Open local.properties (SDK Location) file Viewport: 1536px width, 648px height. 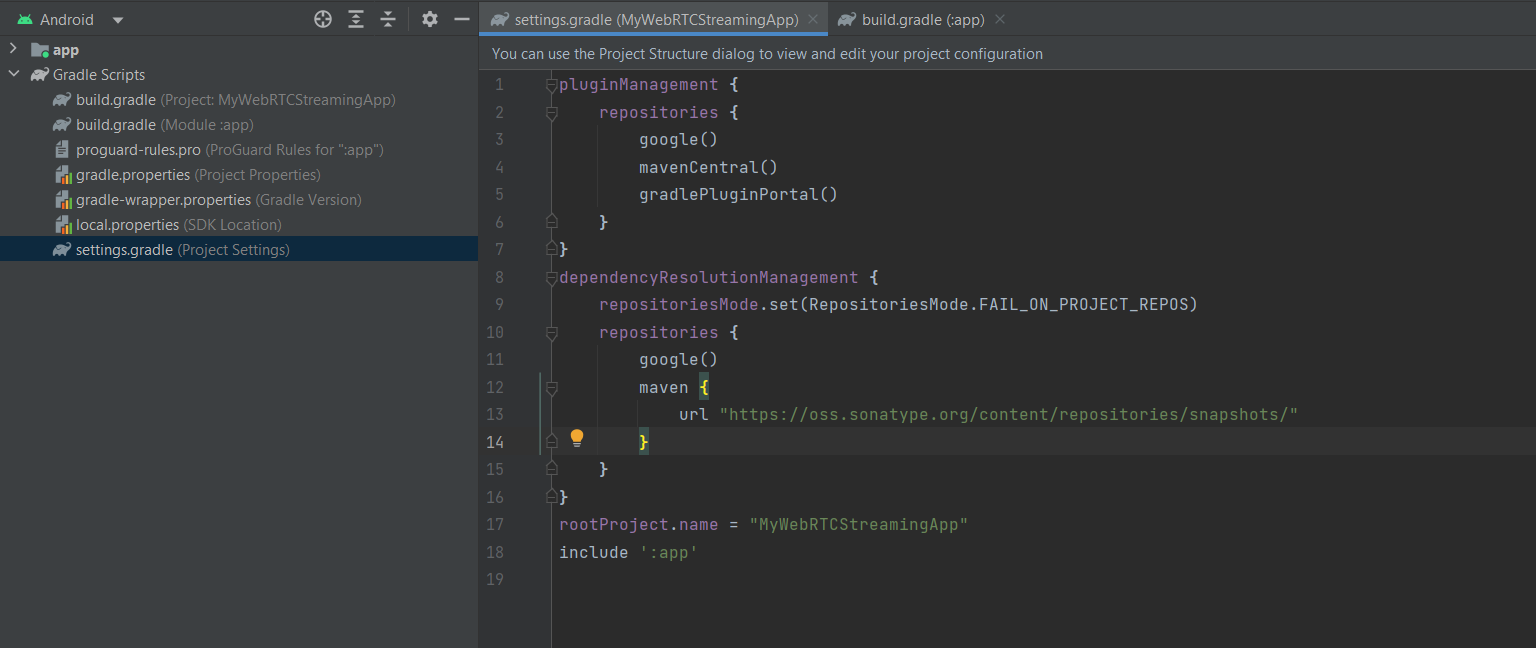click(167, 225)
